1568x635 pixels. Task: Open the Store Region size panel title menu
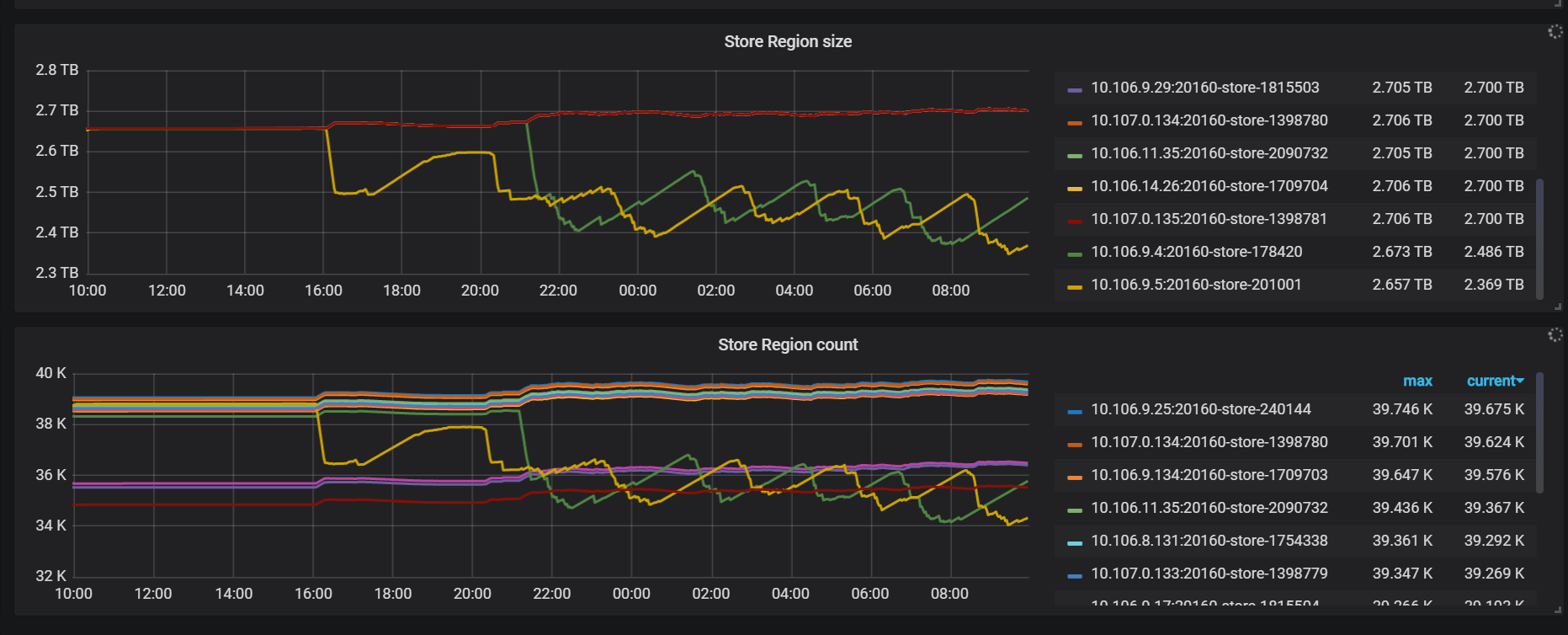pos(788,41)
